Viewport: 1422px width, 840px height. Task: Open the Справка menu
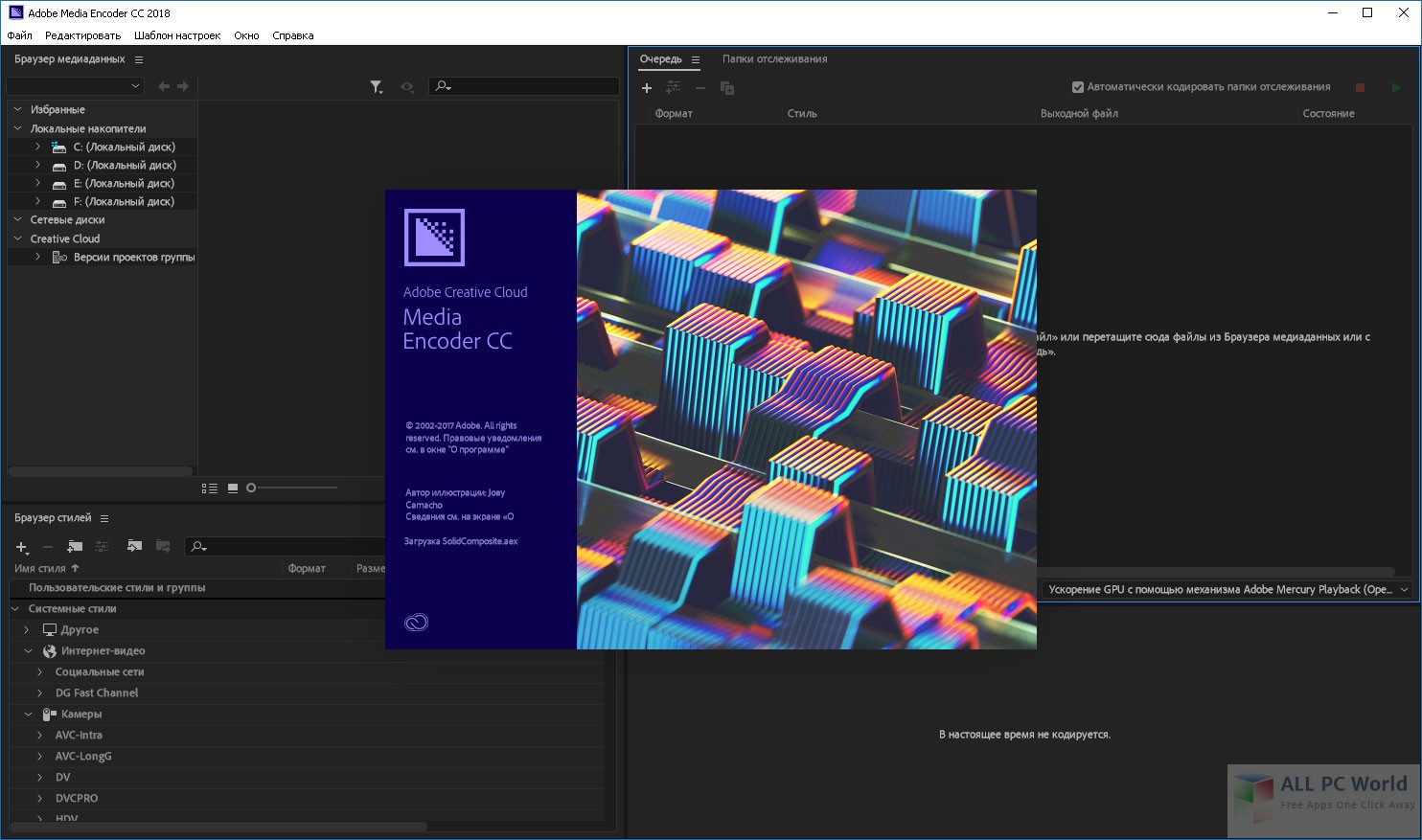[293, 35]
